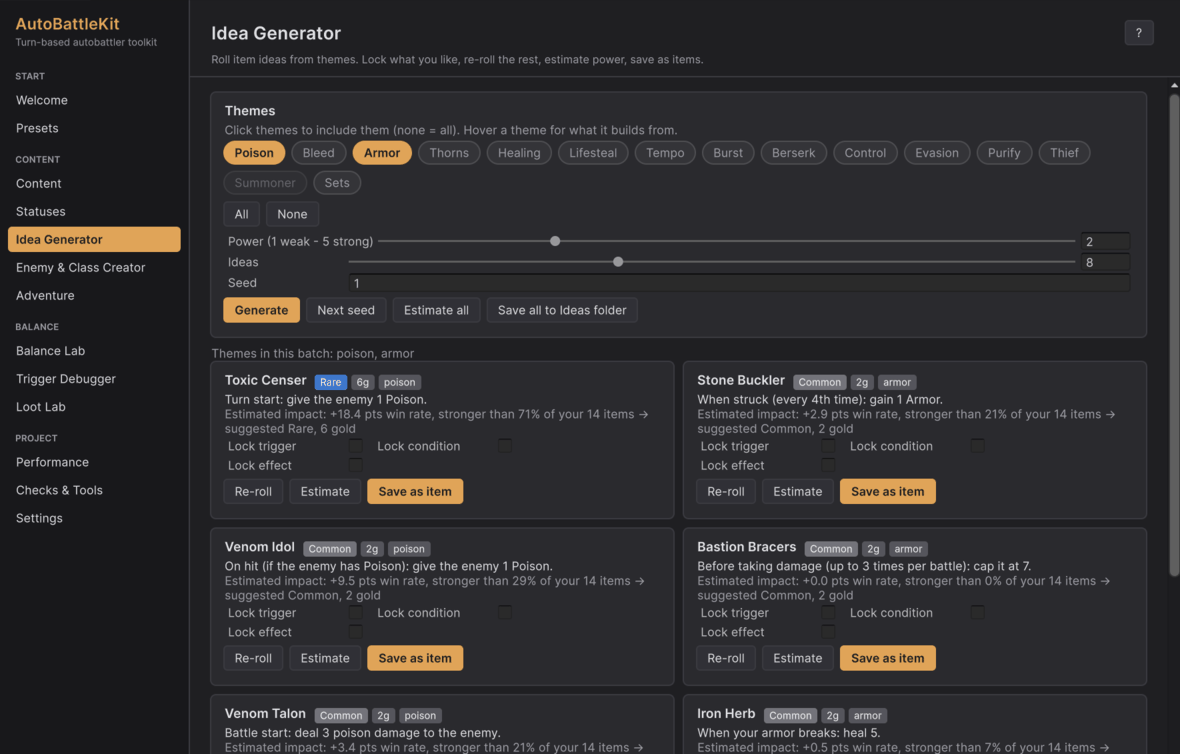Check Lock effect for Venom Idol

(355, 632)
